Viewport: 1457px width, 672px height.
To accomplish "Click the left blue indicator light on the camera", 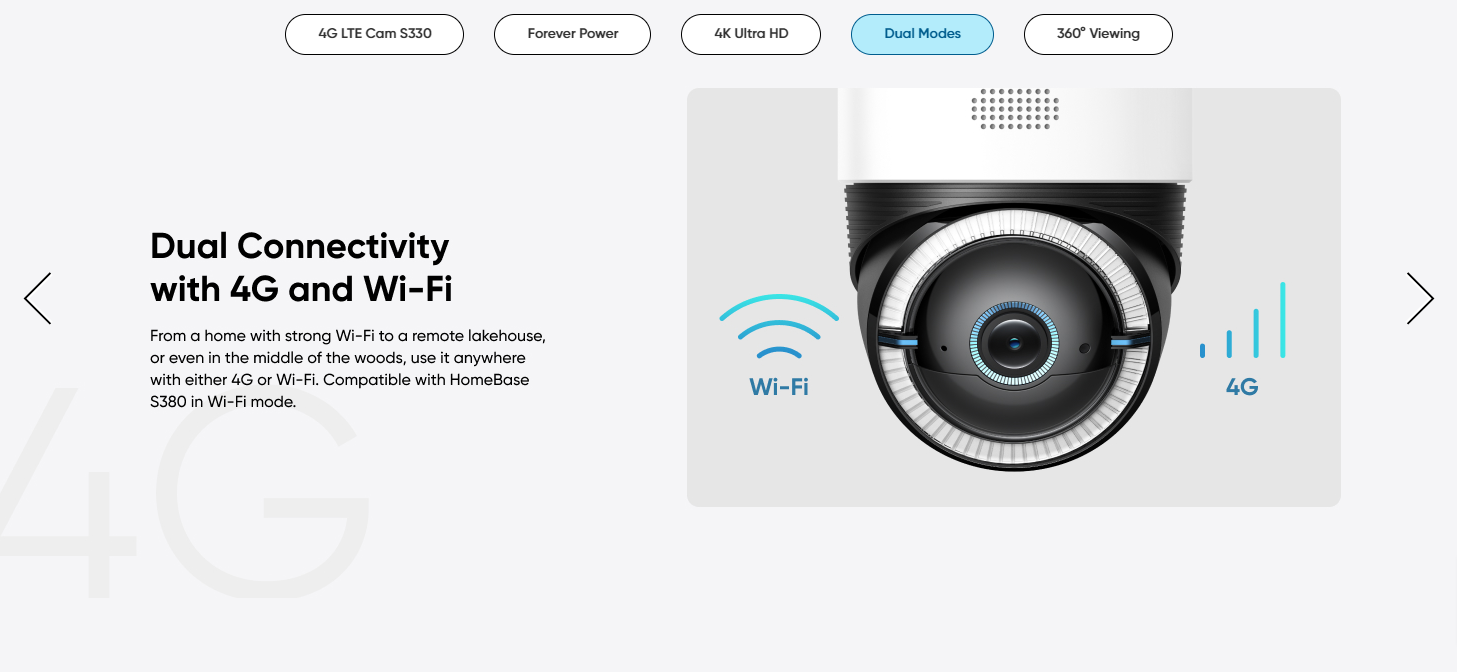I will point(901,342).
